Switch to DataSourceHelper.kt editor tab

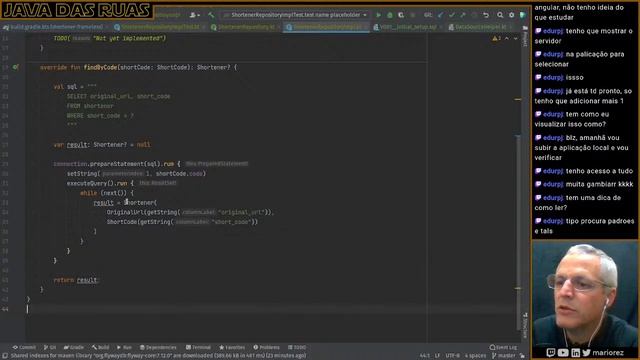pyautogui.click(x=480, y=27)
